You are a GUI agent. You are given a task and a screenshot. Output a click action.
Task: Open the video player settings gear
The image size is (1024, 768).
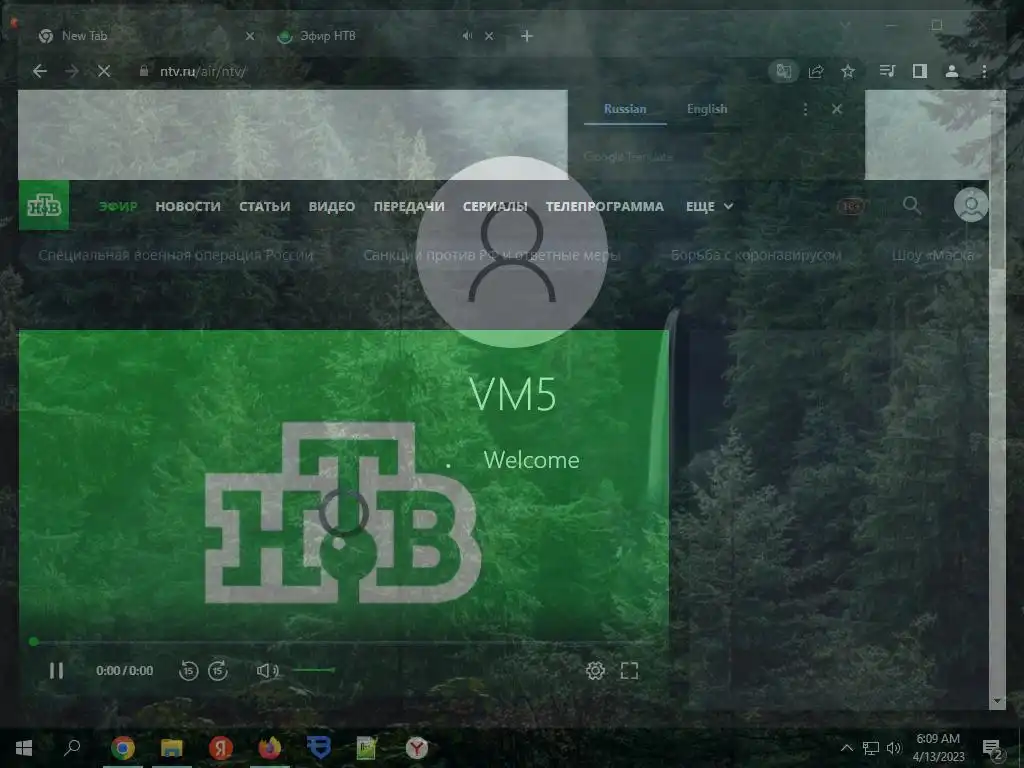[x=595, y=671]
